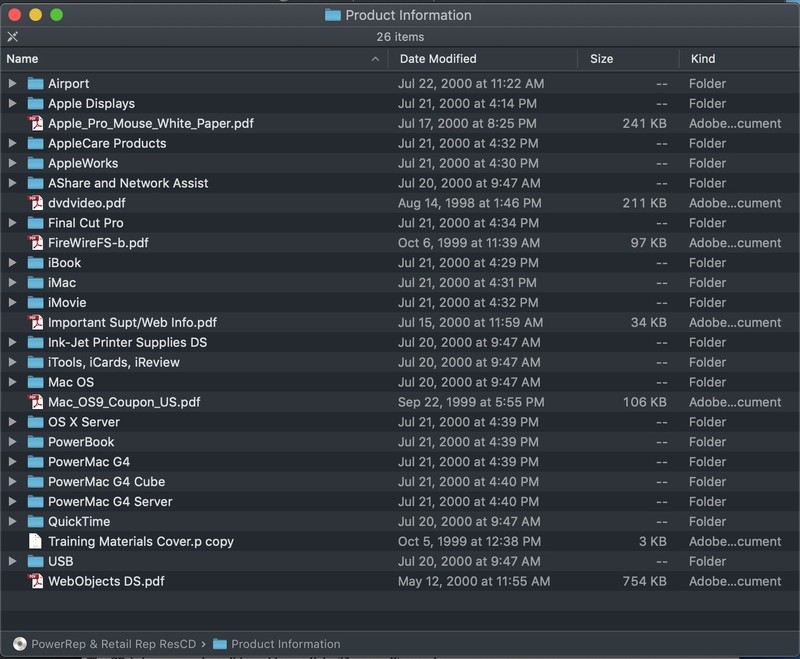This screenshot has width=800, height=659.
Task: Click the Apple_Pro_Mouse_White_Paper.pdf file icon
Action: (x=35, y=123)
